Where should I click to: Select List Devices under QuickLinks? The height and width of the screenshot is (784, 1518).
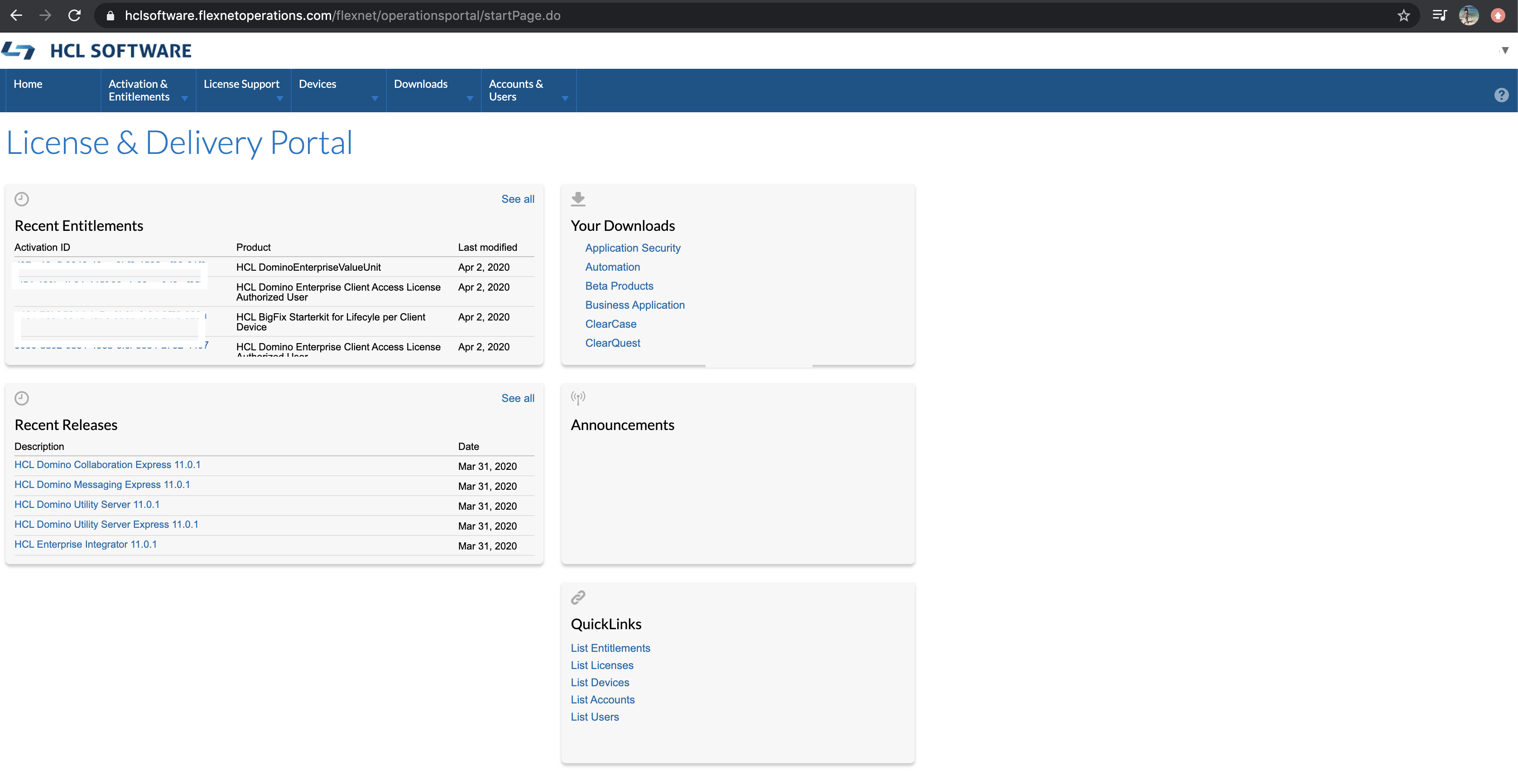599,682
